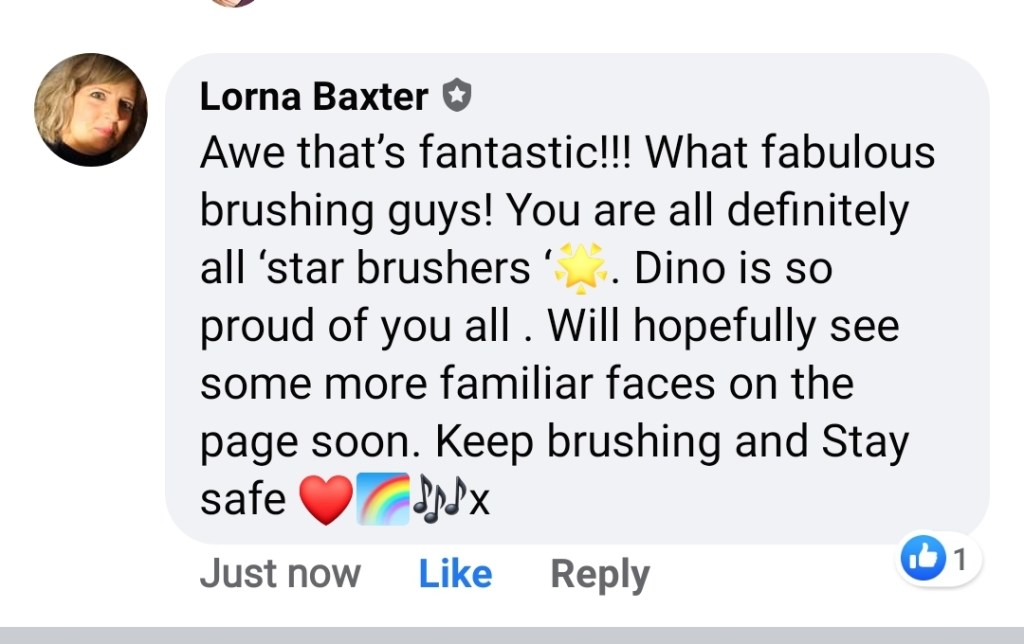Open the 'Just now' timestamp
This screenshot has height=644, width=1024.
(280, 574)
